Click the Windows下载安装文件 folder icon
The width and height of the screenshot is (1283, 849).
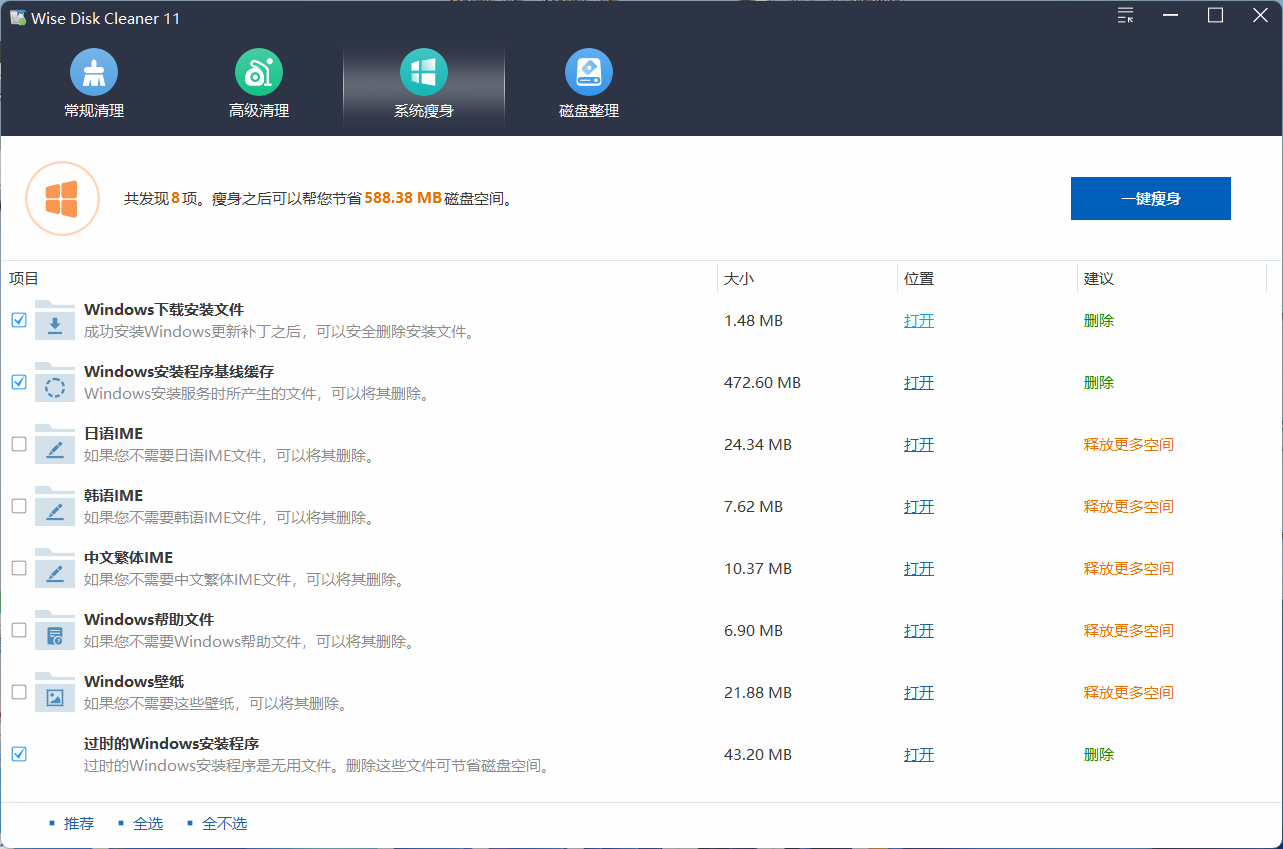55,320
